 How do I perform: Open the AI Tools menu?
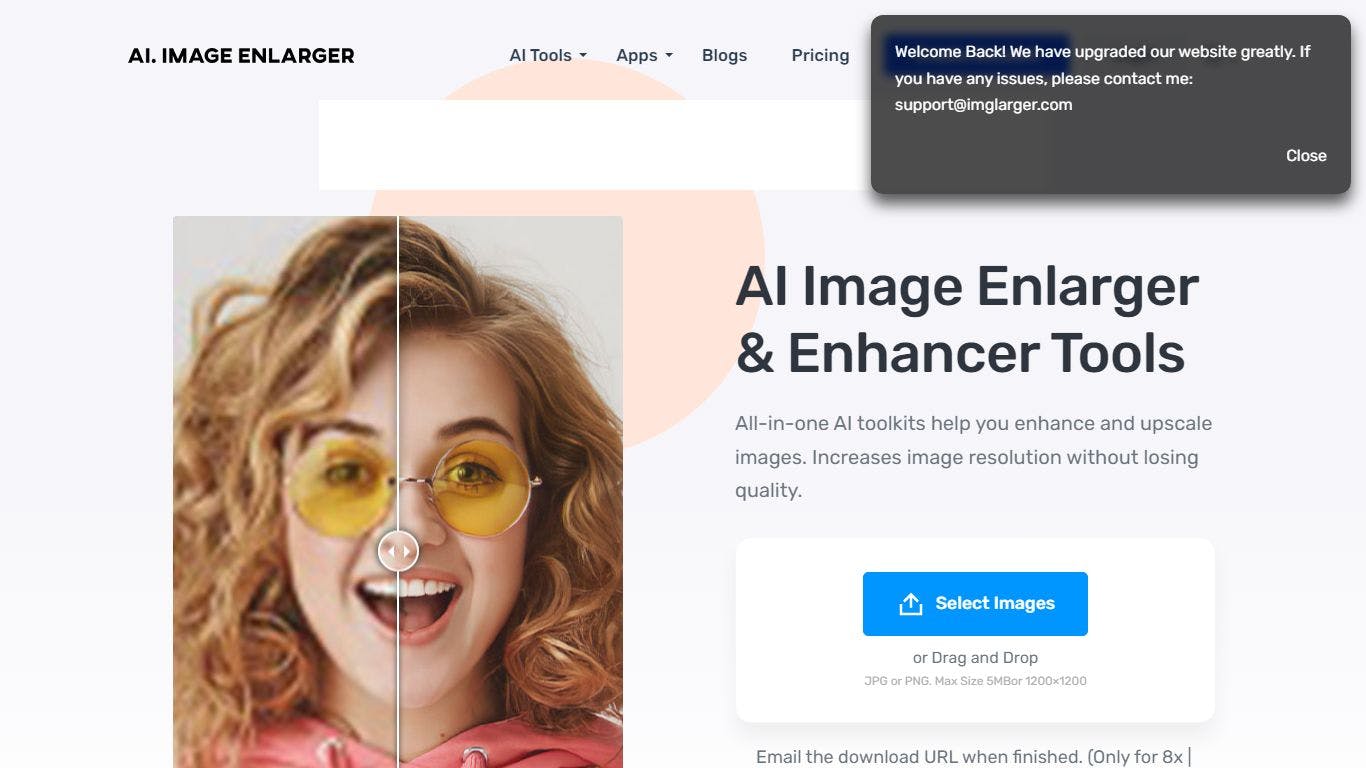coord(540,56)
